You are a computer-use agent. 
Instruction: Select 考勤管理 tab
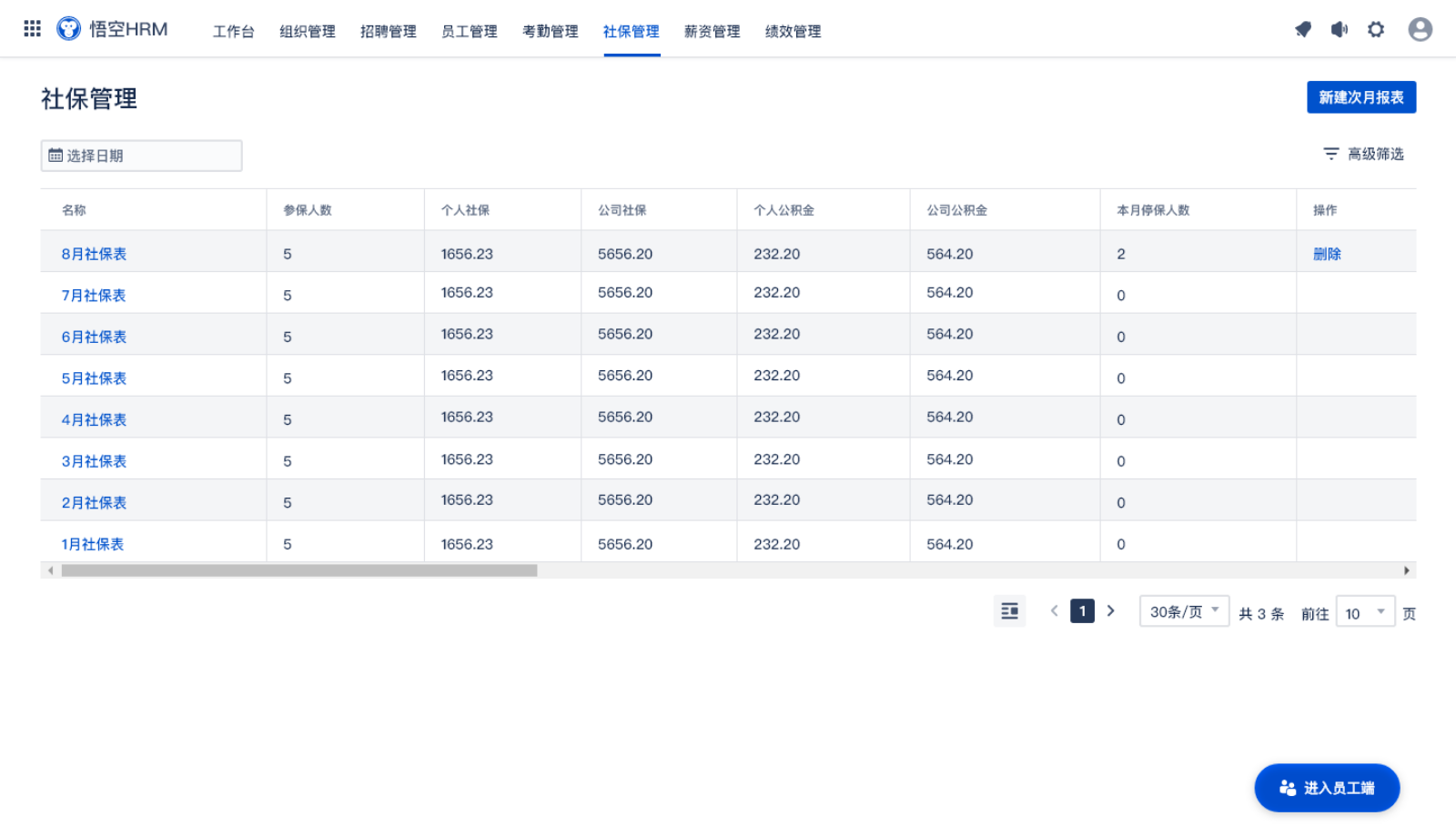tap(551, 32)
